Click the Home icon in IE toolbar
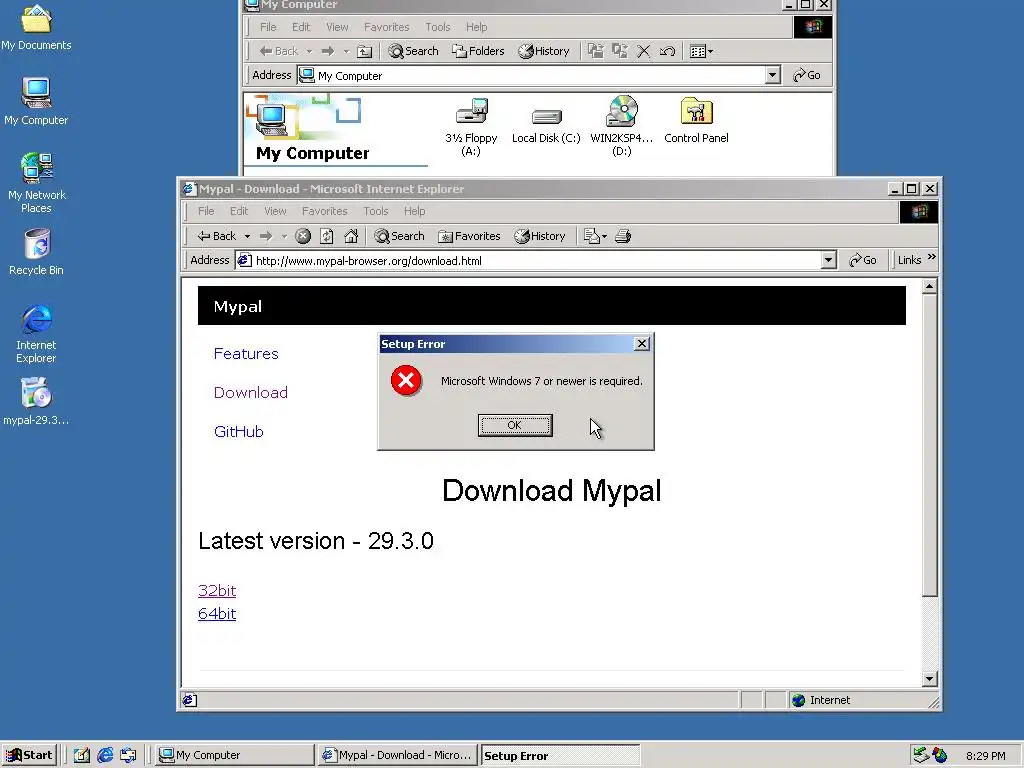This screenshot has width=1024, height=768. point(351,236)
